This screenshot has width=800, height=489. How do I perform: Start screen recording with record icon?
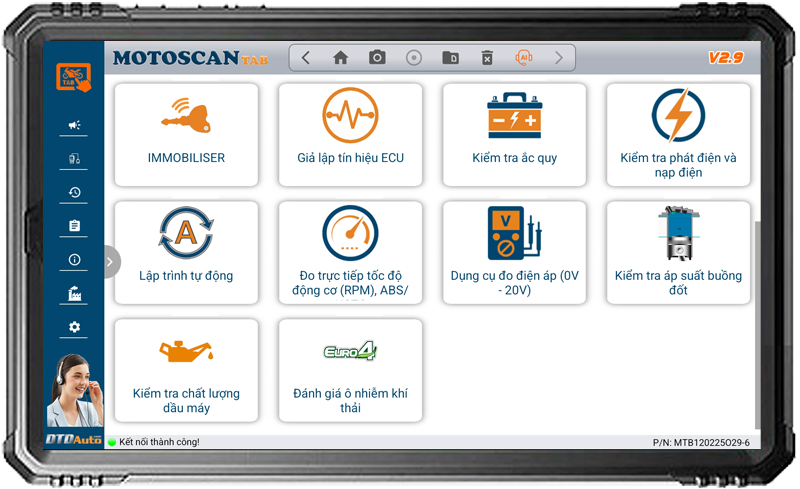[414, 58]
